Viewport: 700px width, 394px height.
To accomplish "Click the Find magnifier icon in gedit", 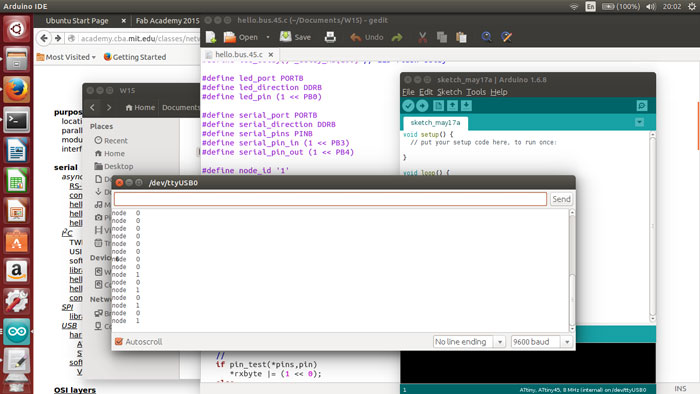I will coord(487,37).
